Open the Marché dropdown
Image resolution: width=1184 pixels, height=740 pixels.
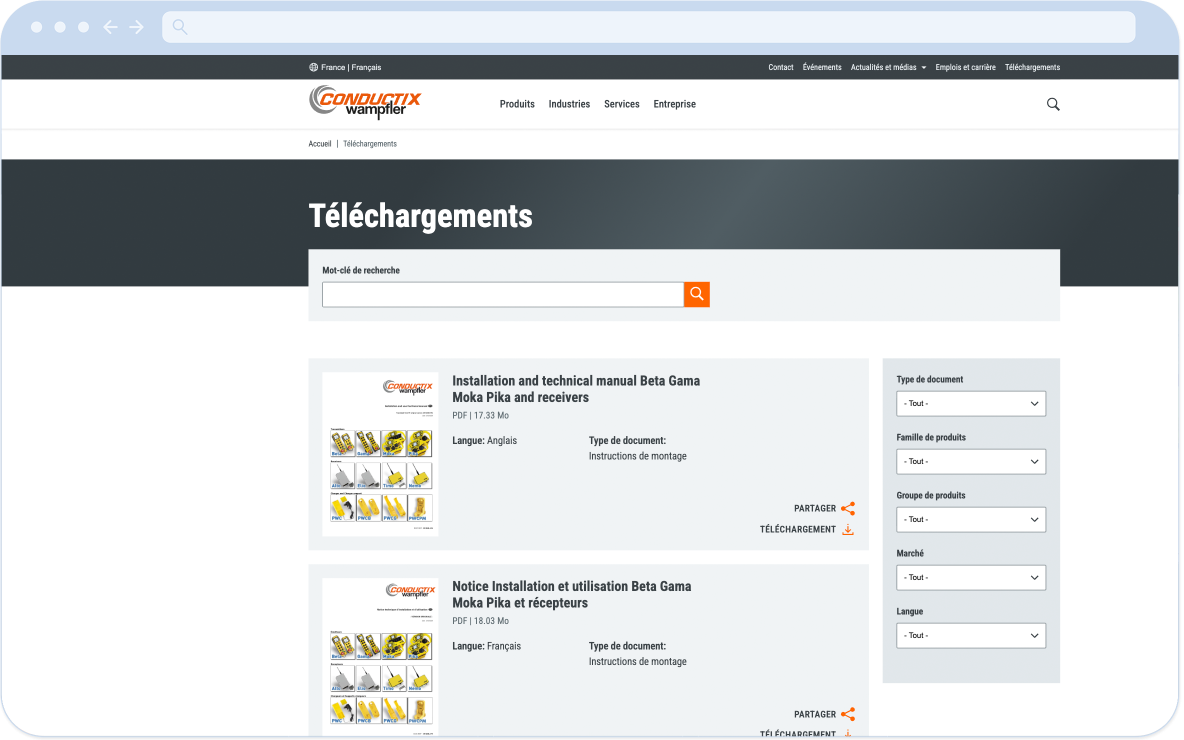[970, 578]
